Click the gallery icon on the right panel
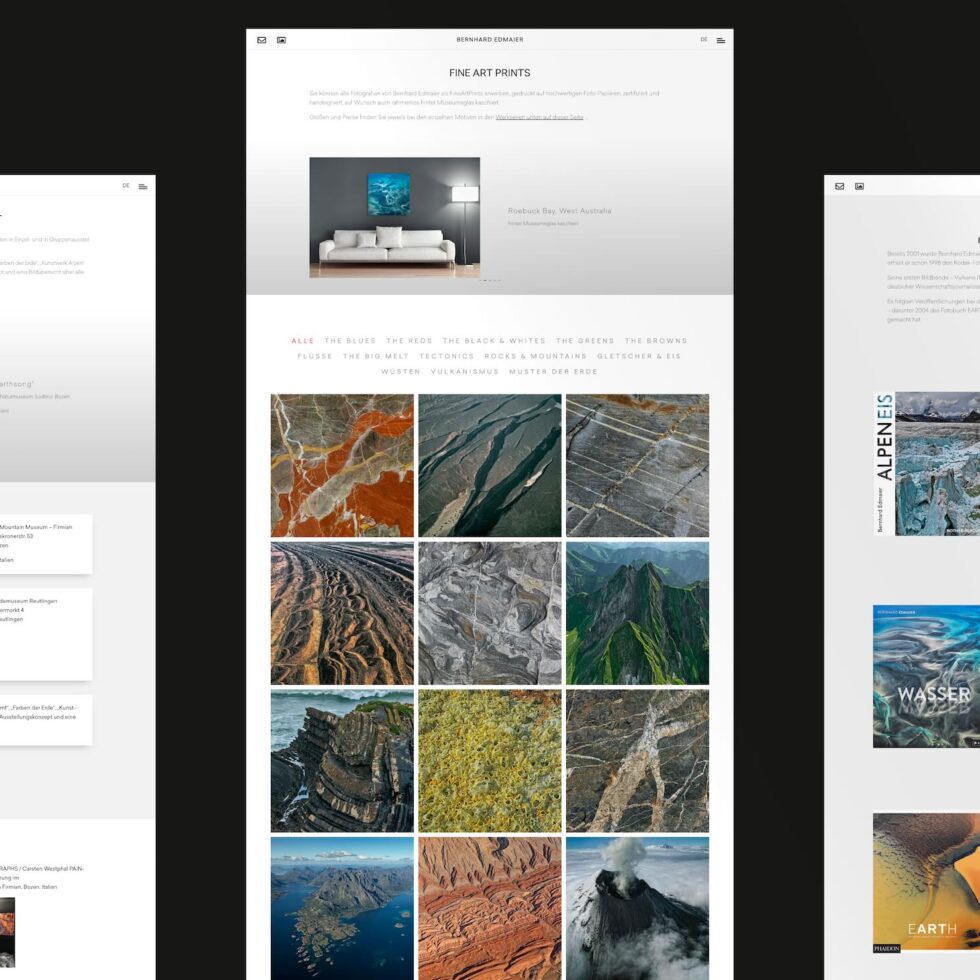 [859, 186]
